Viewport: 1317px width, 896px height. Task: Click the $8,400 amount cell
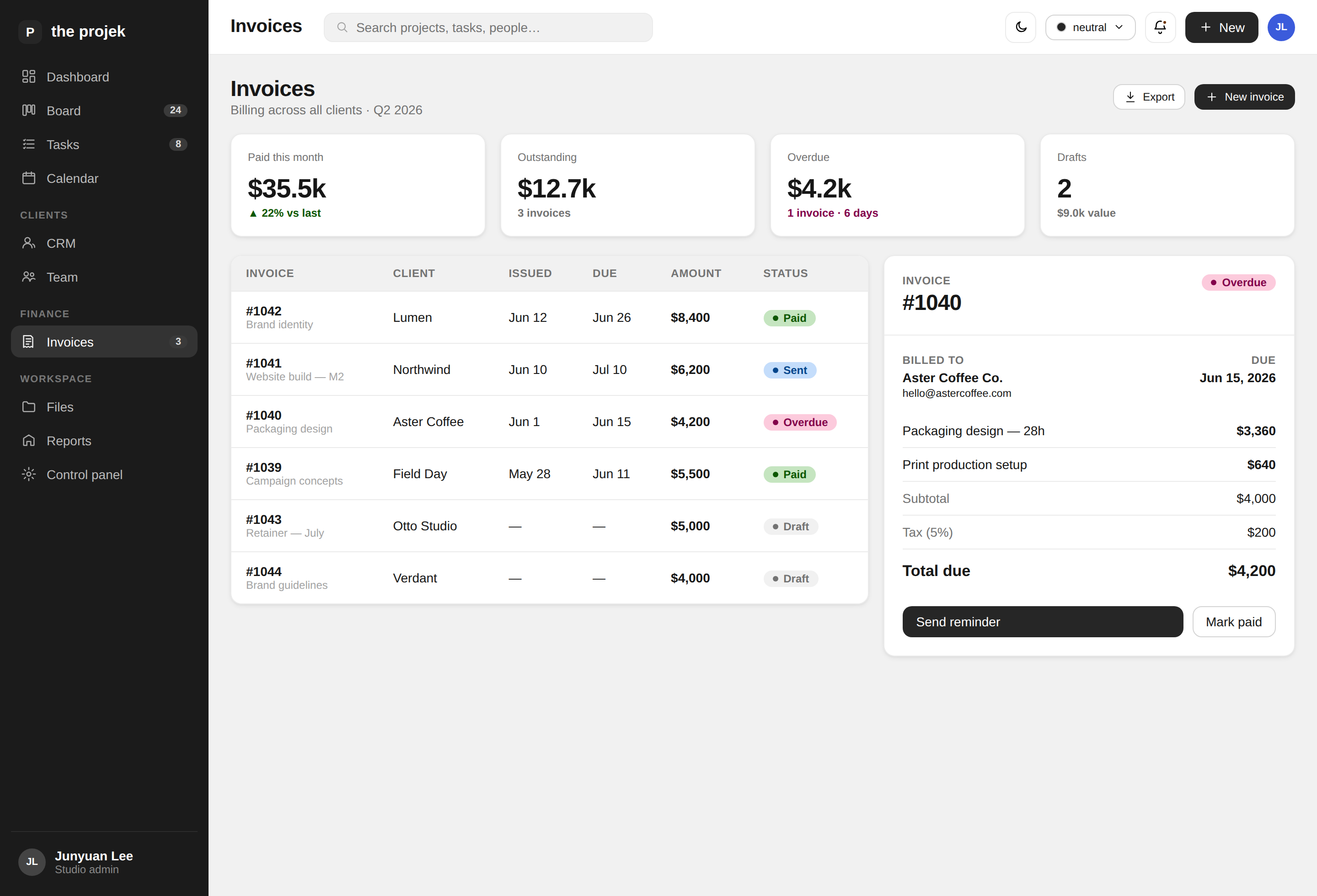click(690, 317)
